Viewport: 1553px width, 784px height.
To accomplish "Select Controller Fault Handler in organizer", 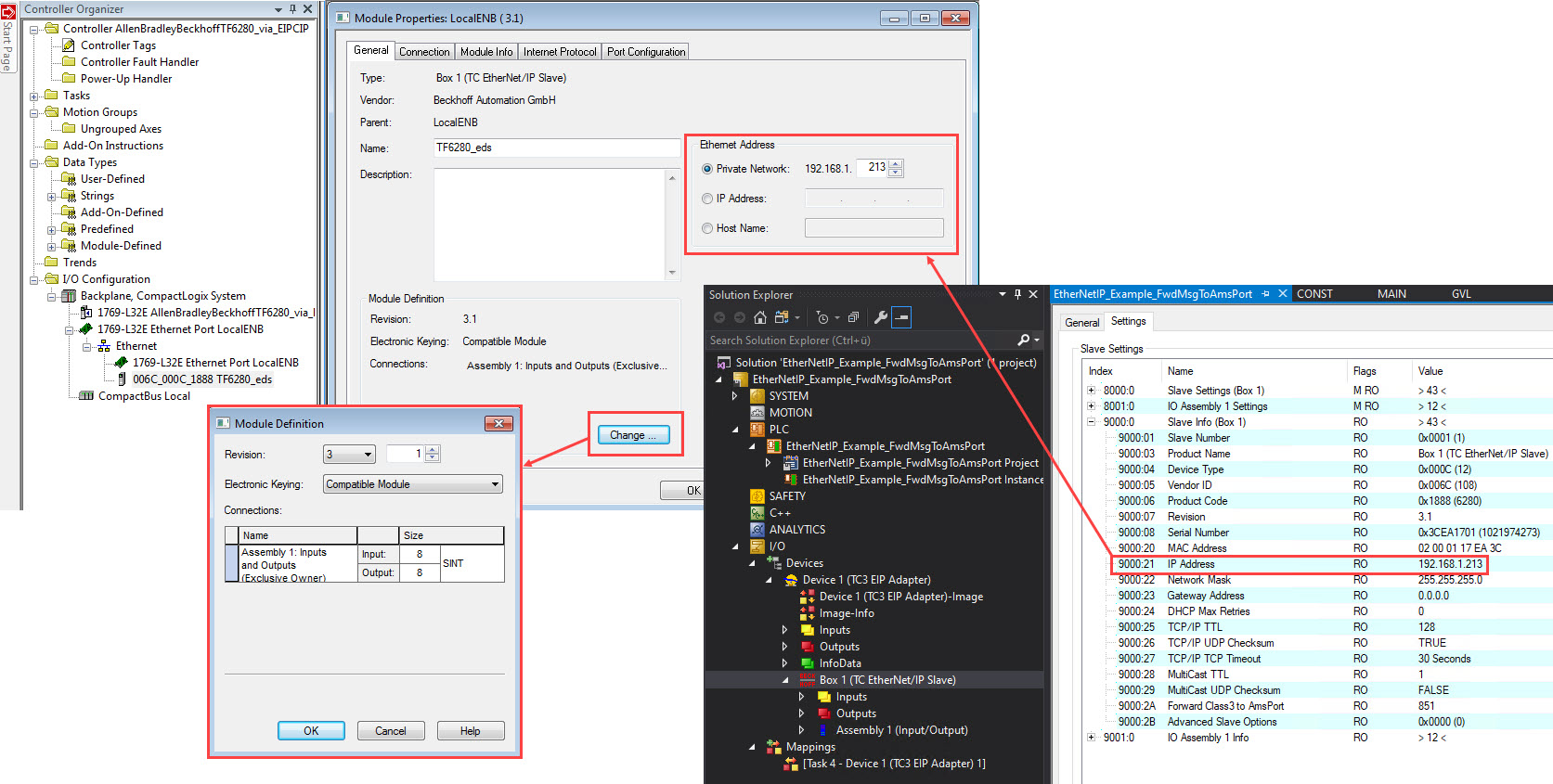I will coord(139,62).
